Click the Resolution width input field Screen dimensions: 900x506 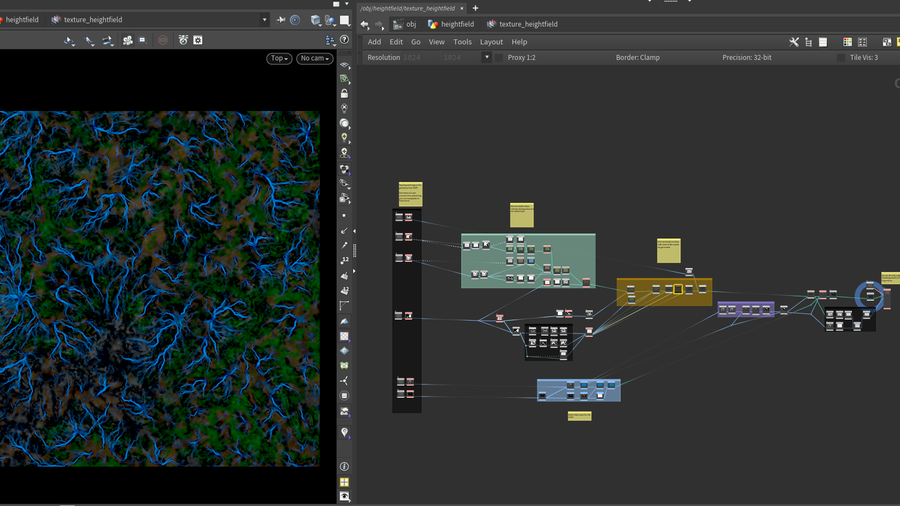(418, 58)
